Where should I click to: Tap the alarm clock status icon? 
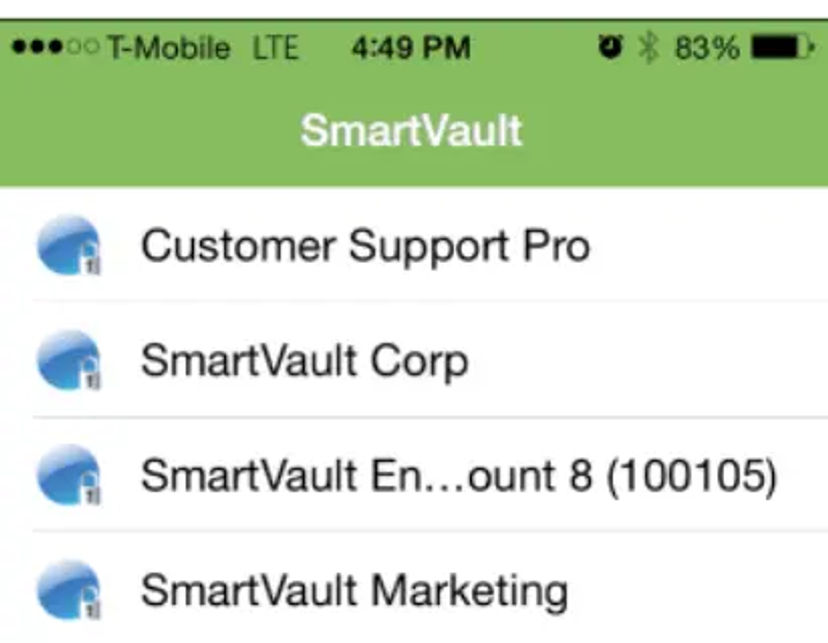coord(610,47)
